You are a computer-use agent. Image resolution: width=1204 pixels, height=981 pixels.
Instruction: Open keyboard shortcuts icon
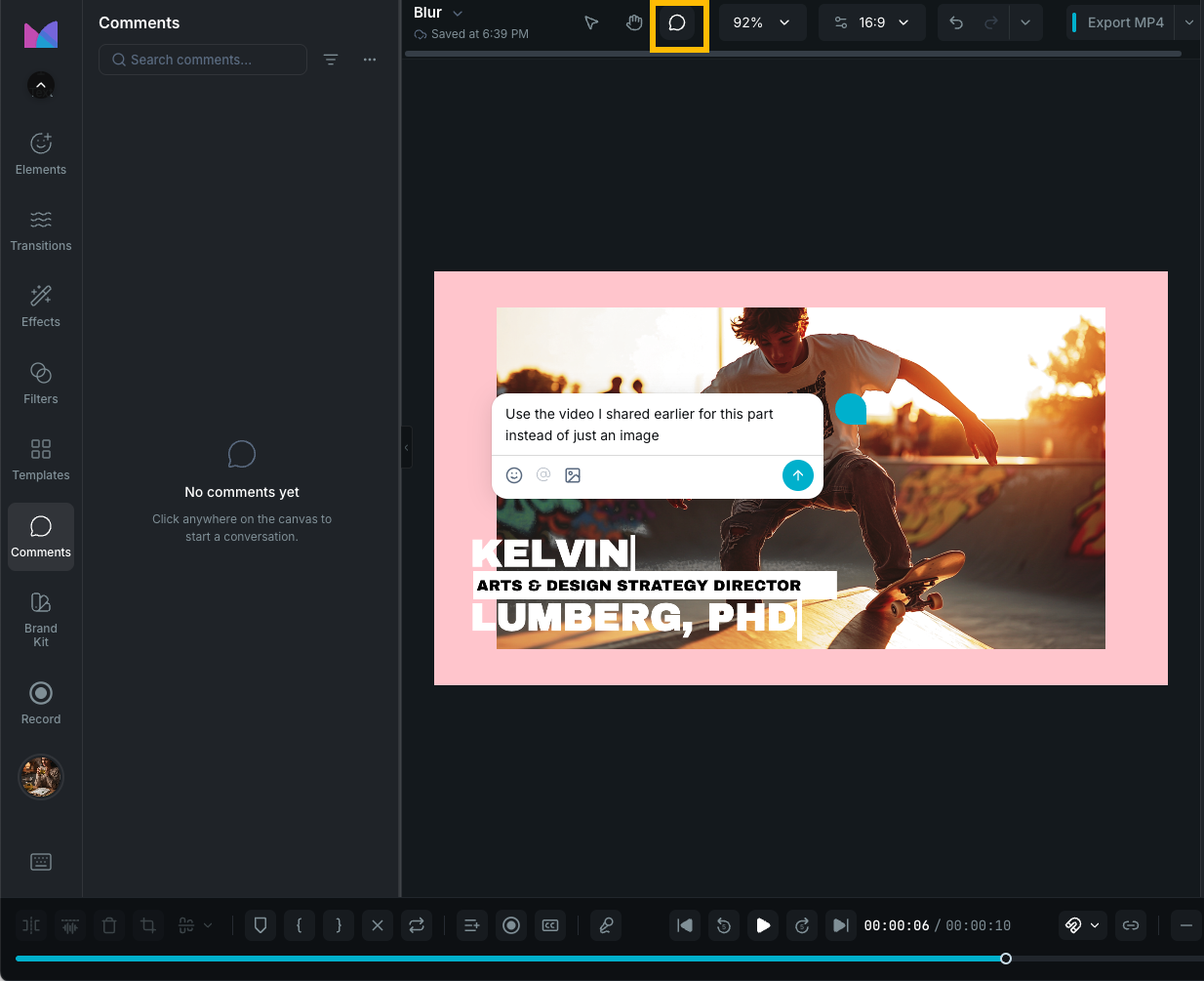(41, 862)
